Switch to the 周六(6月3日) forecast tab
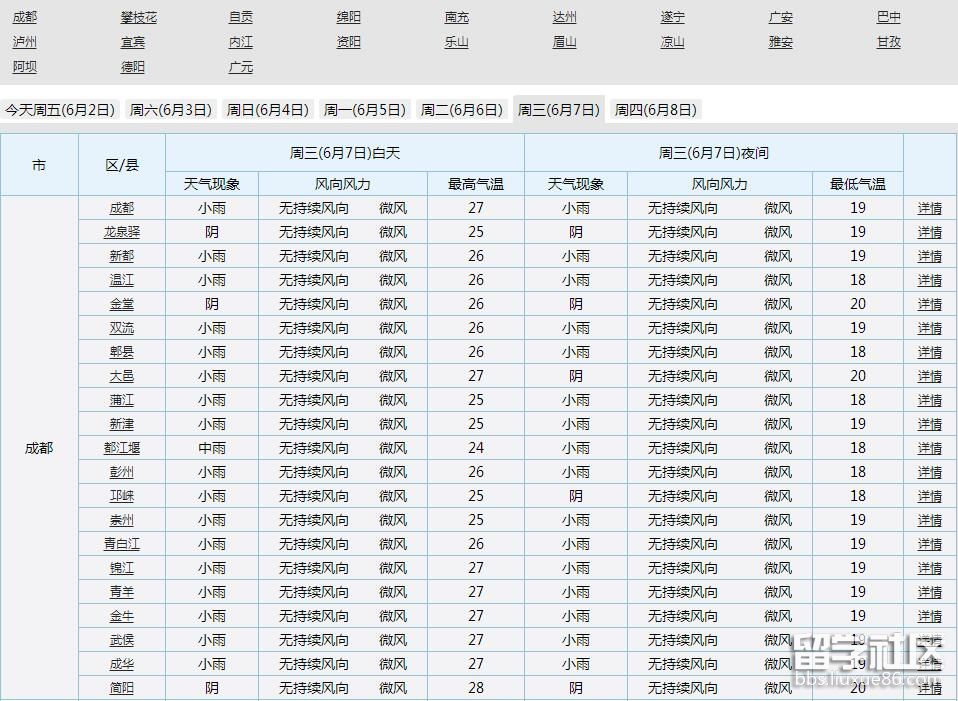This screenshot has height=701, width=958. coord(170,110)
